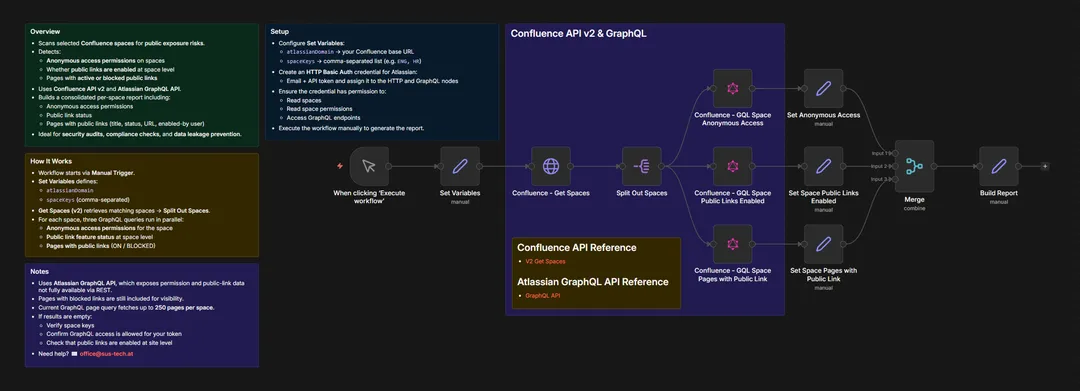1080x391 pixels.
Task: Select the Set Anonymous Access node
Action: (824, 88)
